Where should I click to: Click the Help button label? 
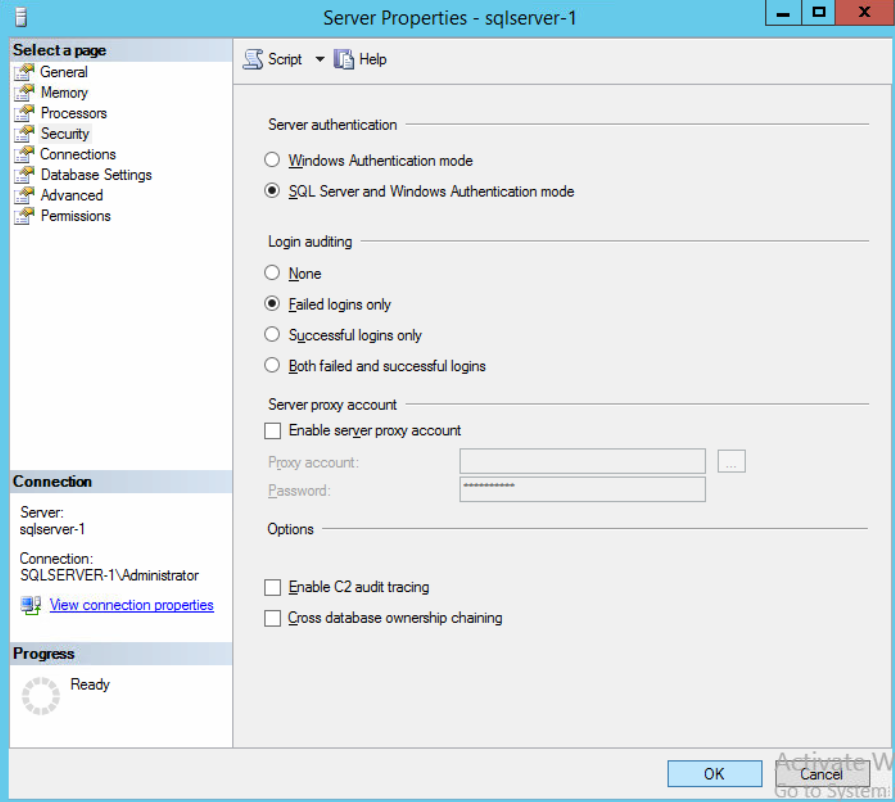tap(373, 59)
